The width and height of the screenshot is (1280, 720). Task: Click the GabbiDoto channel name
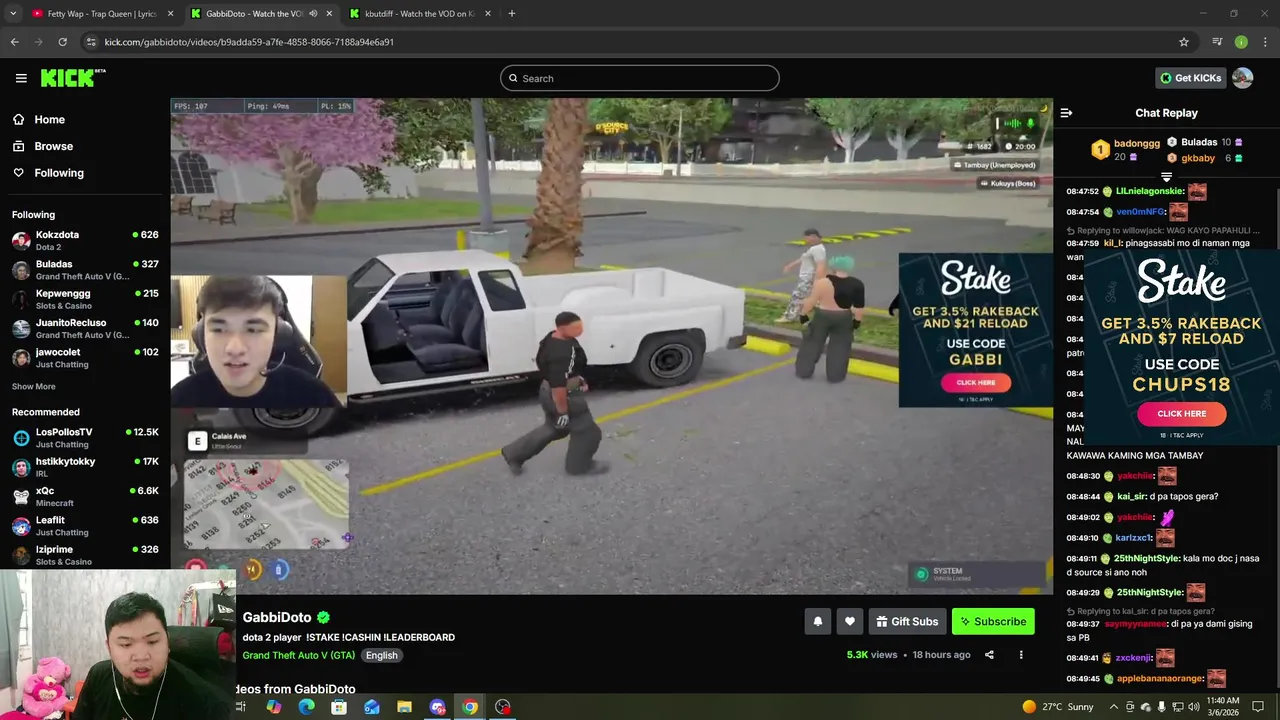pos(277,618)
